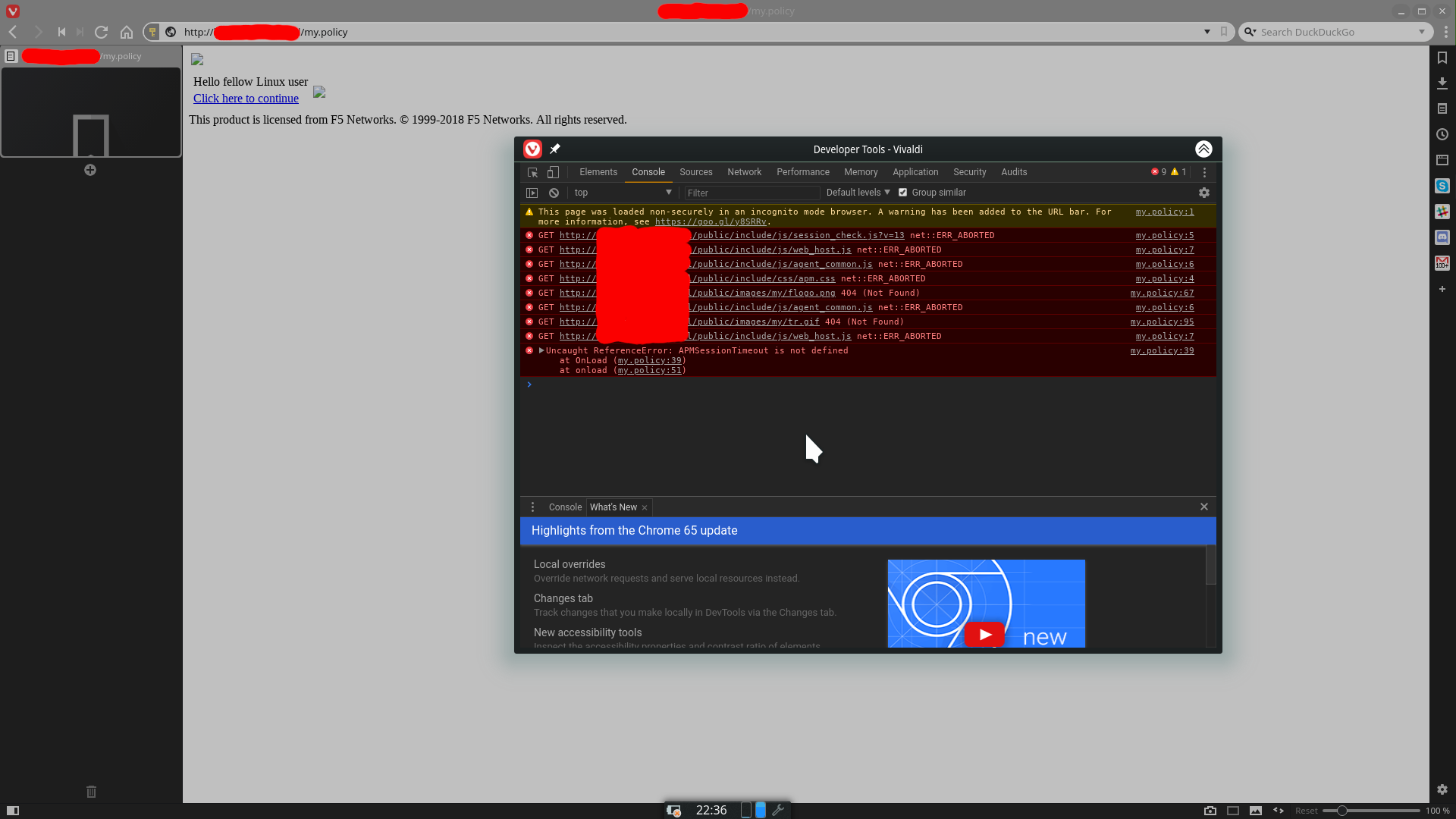This screenshot has width=1456, height=819.
Task: Toggle the Group similar checkbox
Action: (x=902, y=193)
